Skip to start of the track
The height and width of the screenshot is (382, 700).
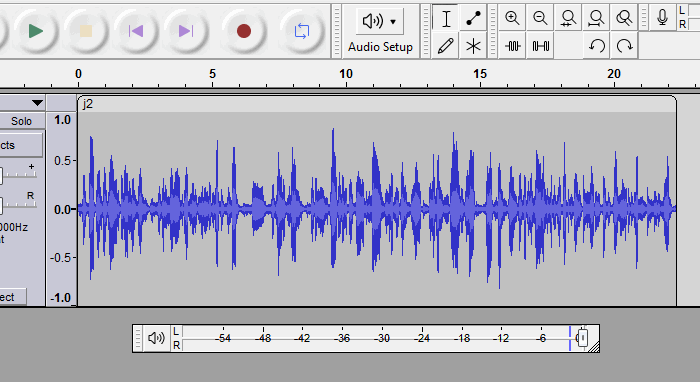(x=135, y=31)
